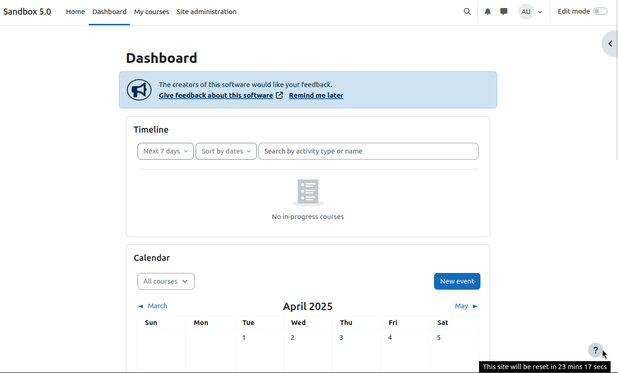Click Give feedback about this software link
Image resolution: width=618 pixels, height=373 pixels.
[216, 95]
